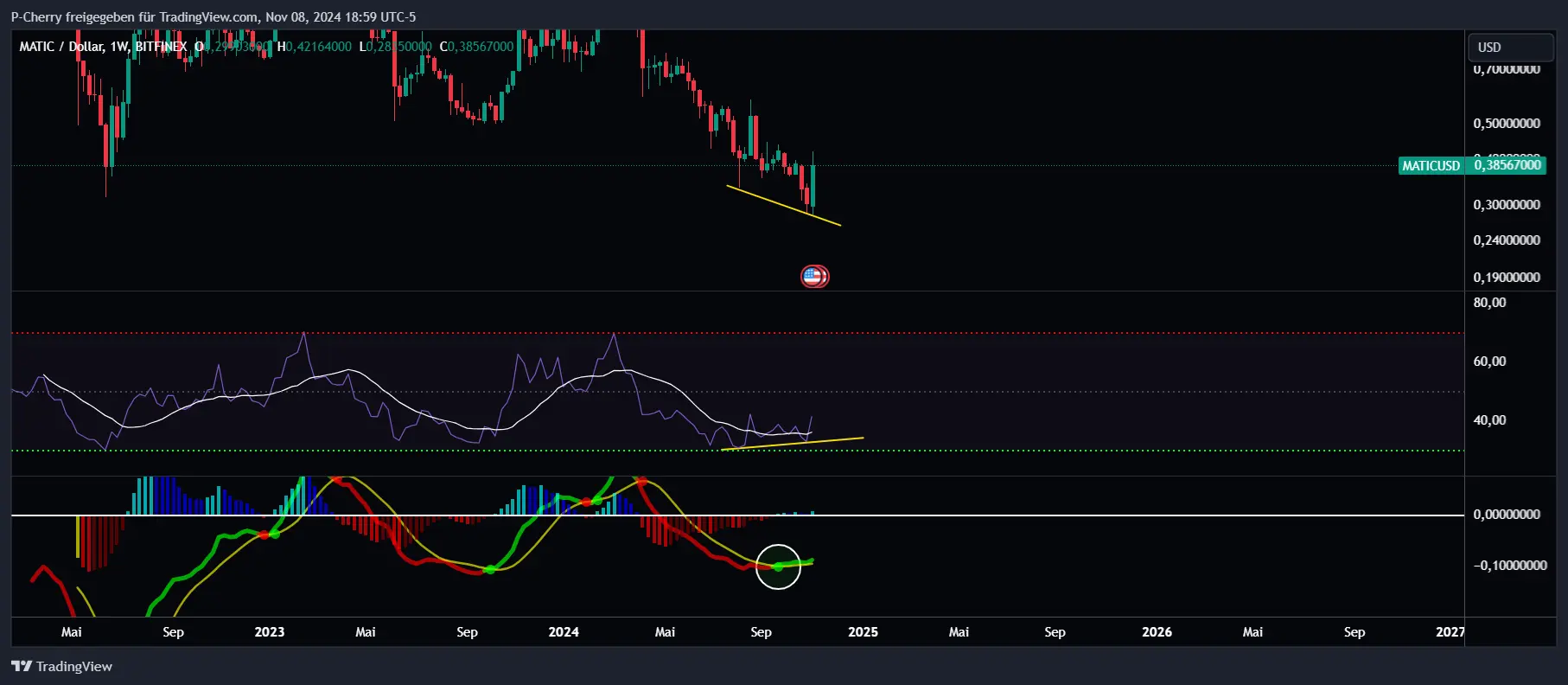Click RSI scale label 40,00
Image resolution: width=1568 pixels, height=685 pixels.
click(1489, 420)
